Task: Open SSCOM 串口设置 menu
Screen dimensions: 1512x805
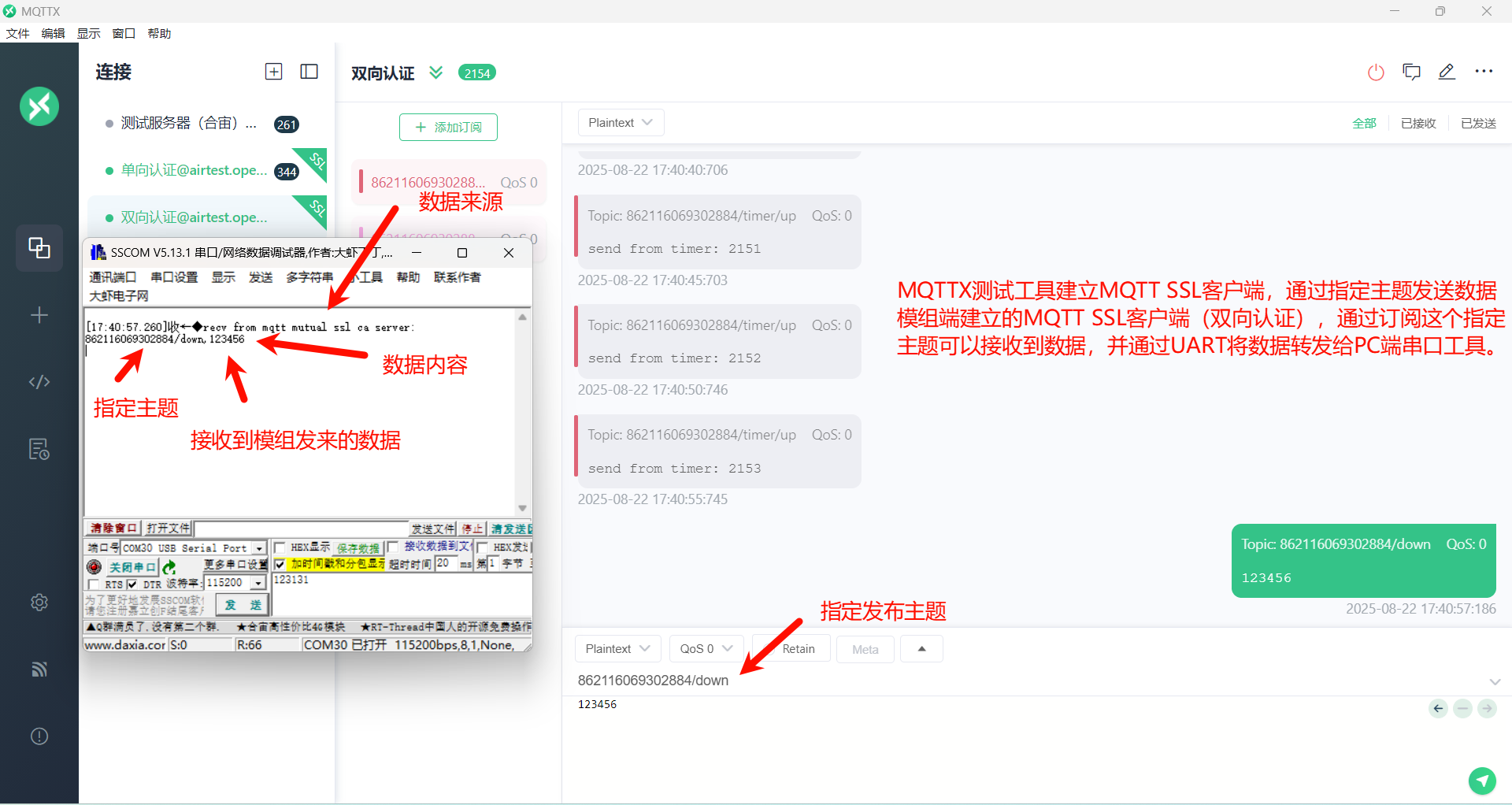Action: point(174,277)
